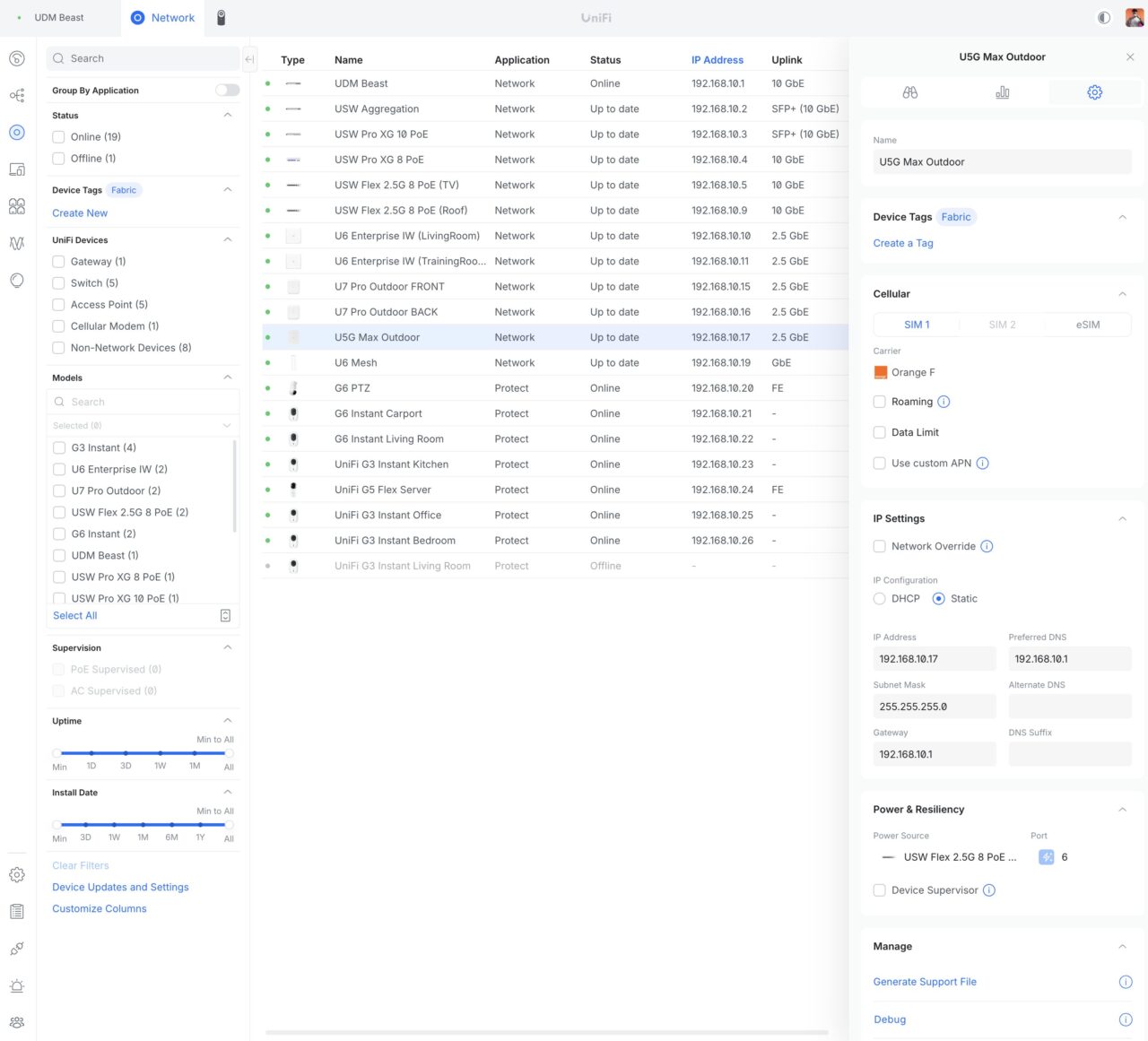Open the Admins and Users people icon
The image size is (1148, 1041).
point(17,1022)
